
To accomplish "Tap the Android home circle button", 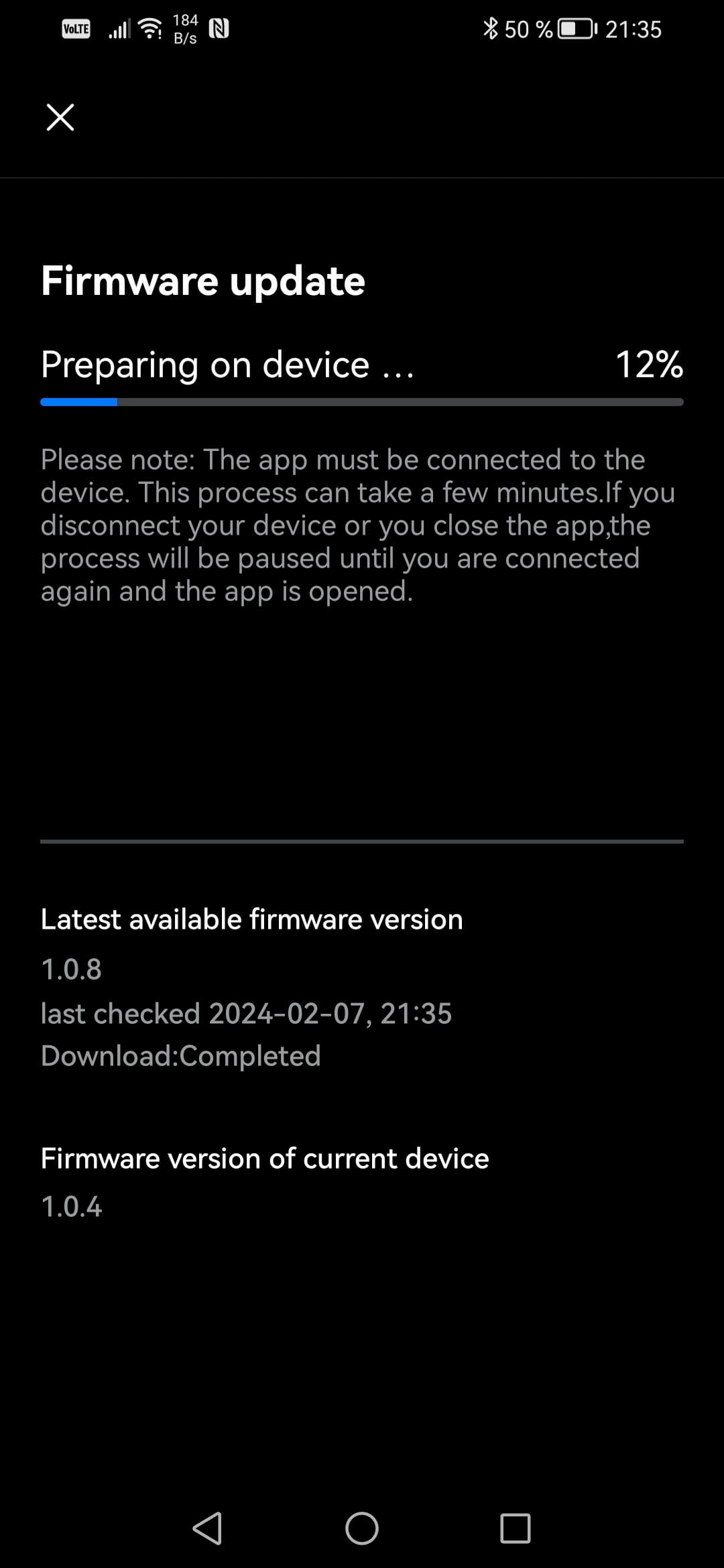I will pos(362,1528).
